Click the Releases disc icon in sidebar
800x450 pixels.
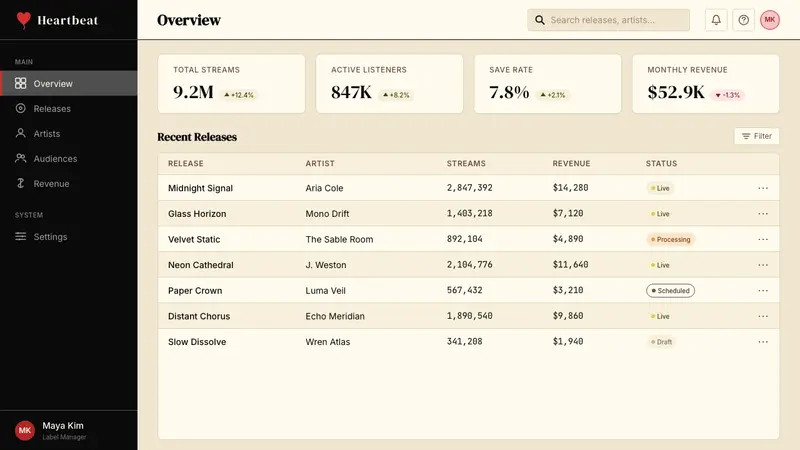coord(20,108)
